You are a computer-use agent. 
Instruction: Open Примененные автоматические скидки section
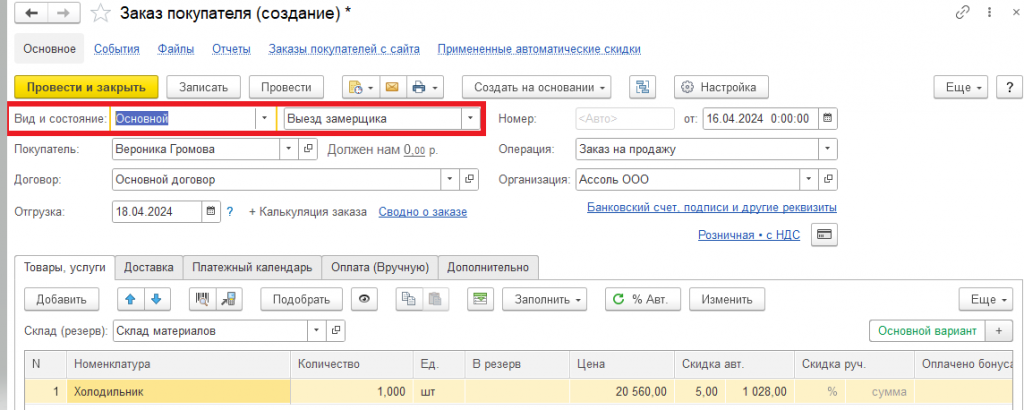coord(539,49)
